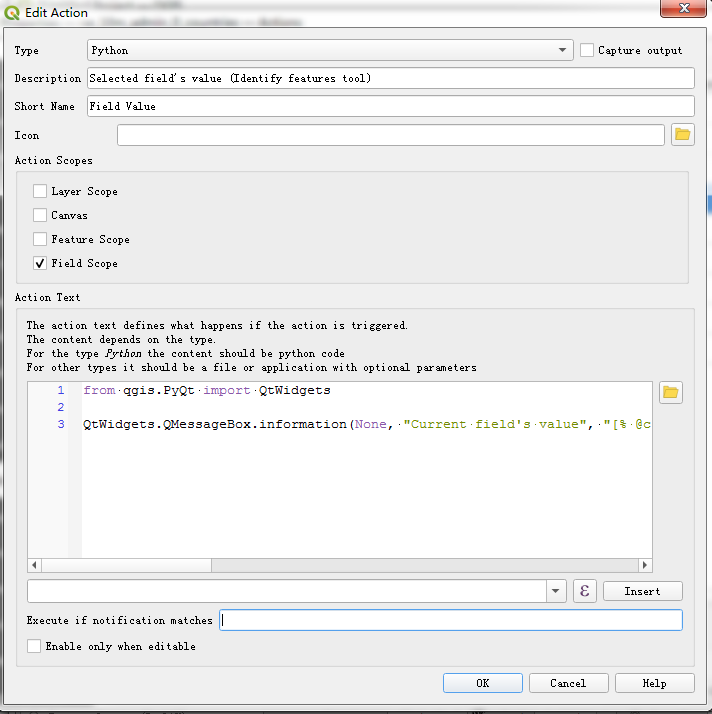
Task: Click line number 2 in editor margin
Action: click(61, 407)
